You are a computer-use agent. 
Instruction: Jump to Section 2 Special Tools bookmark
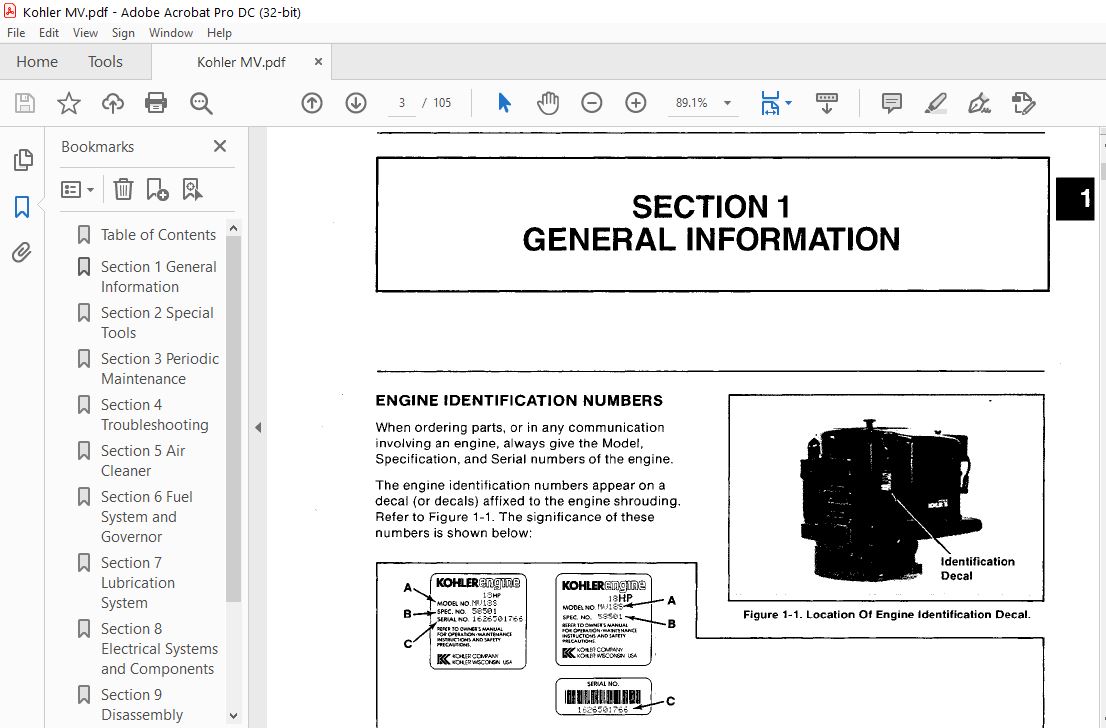(157, 322)
